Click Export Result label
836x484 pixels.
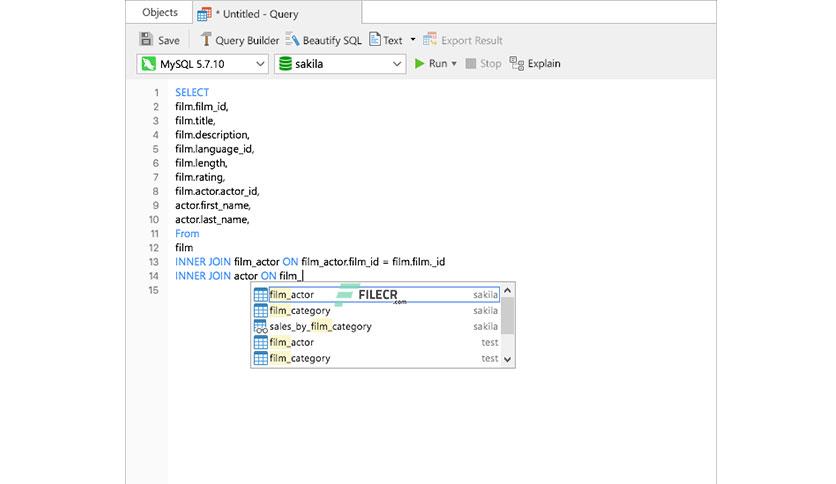tap(472, 41)
